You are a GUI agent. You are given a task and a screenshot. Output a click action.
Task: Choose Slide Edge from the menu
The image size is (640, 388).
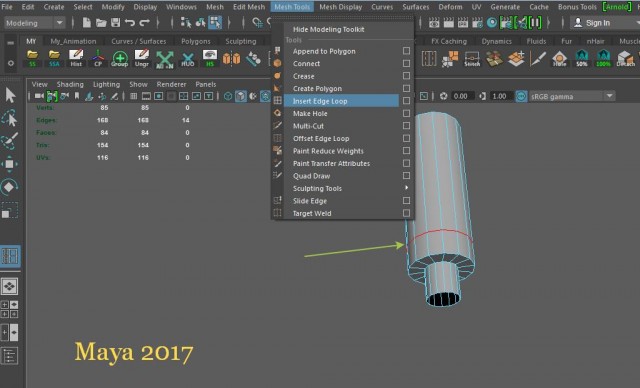[310, 201]
